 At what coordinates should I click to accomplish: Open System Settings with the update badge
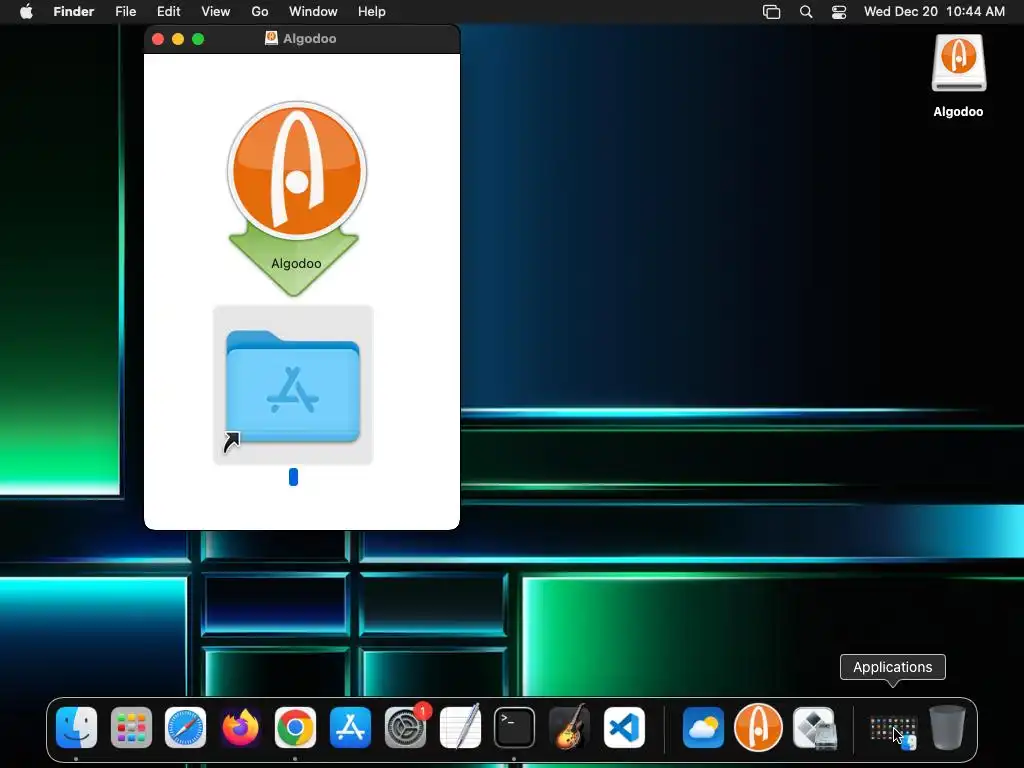click(406, 728)
